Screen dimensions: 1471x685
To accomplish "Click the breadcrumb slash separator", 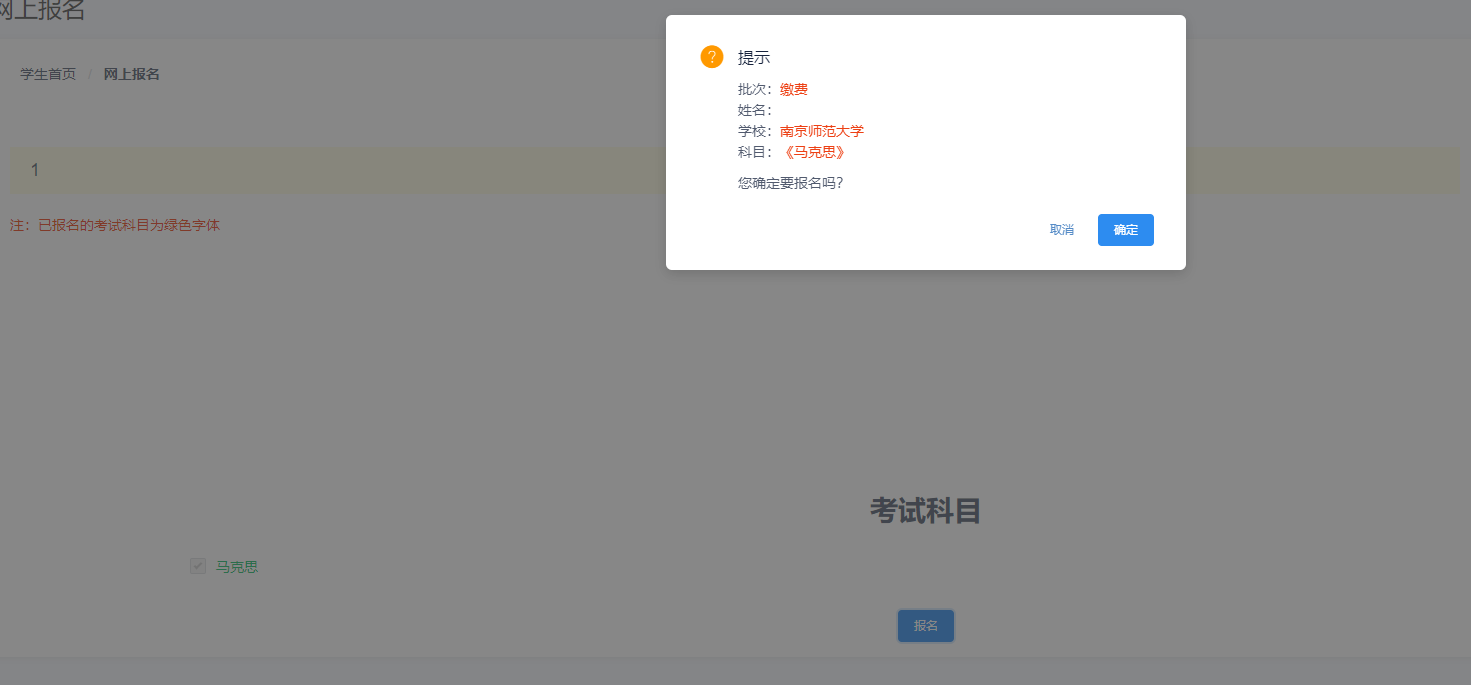I will coord(89,74).
